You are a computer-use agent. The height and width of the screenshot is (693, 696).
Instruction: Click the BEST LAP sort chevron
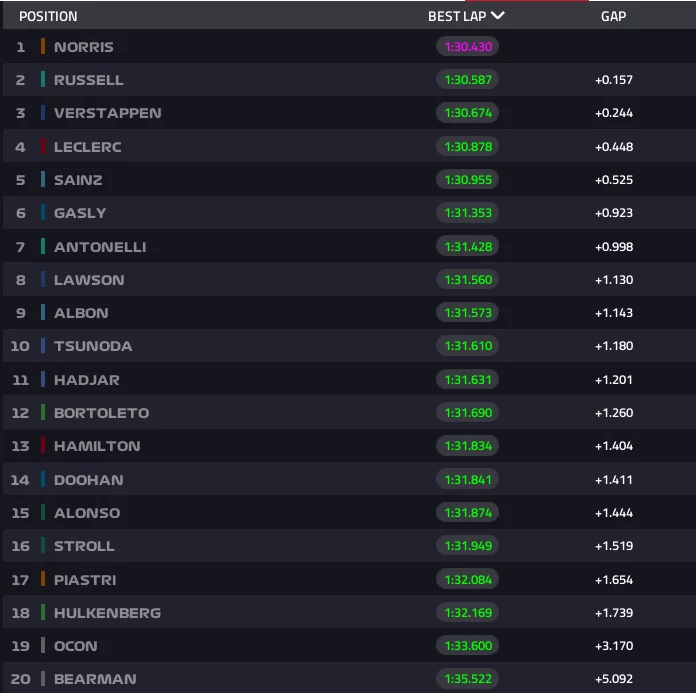pos(498,16)
